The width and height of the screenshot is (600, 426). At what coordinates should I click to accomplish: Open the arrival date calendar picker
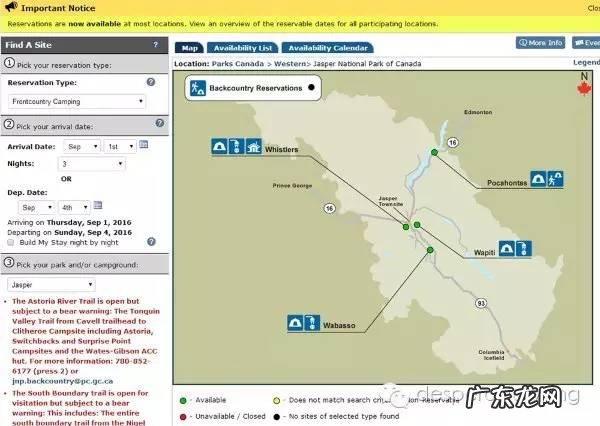pos(144,145)
